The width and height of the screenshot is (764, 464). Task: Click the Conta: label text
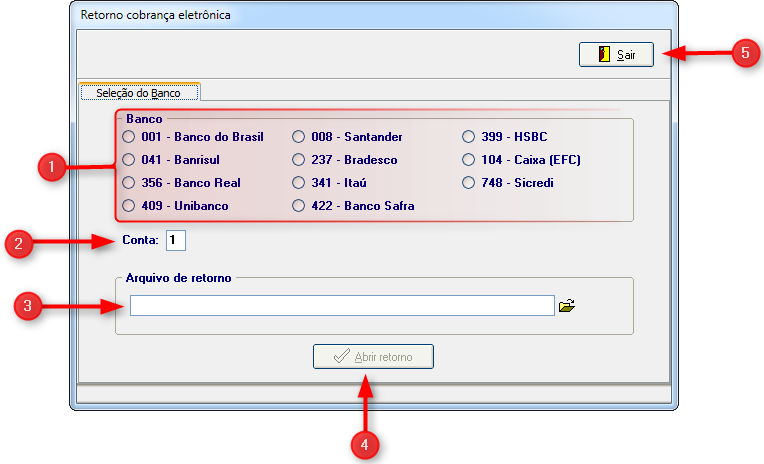140,240
